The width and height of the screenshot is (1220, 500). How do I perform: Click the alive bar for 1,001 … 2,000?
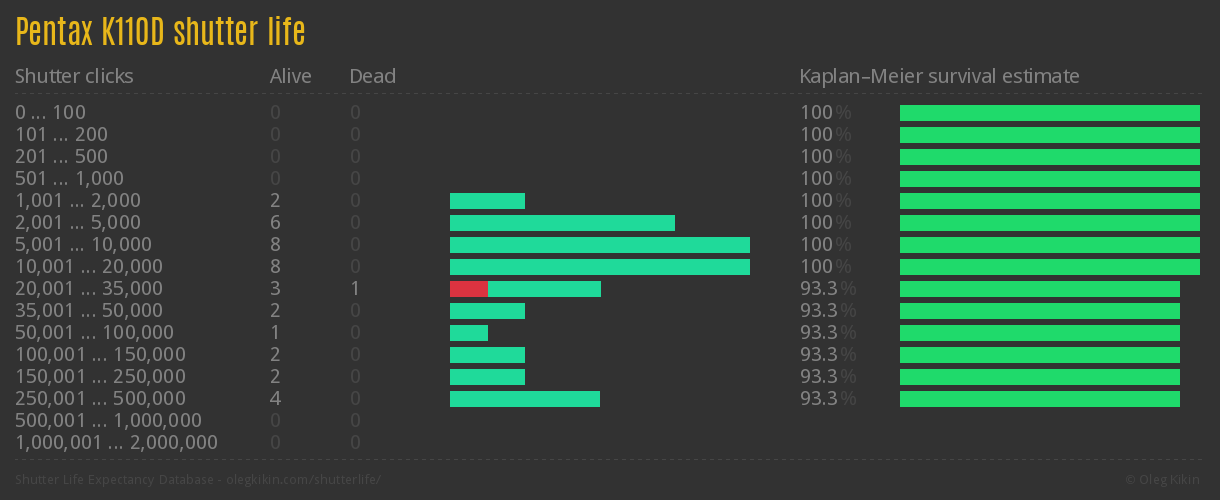pos(487,201)
